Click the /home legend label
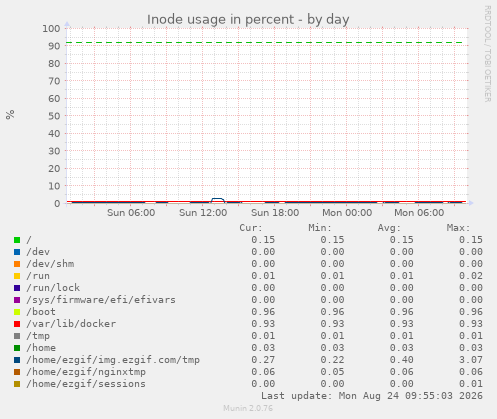The height and width of the screenshot is (419, 497). [x=41, y=348]
